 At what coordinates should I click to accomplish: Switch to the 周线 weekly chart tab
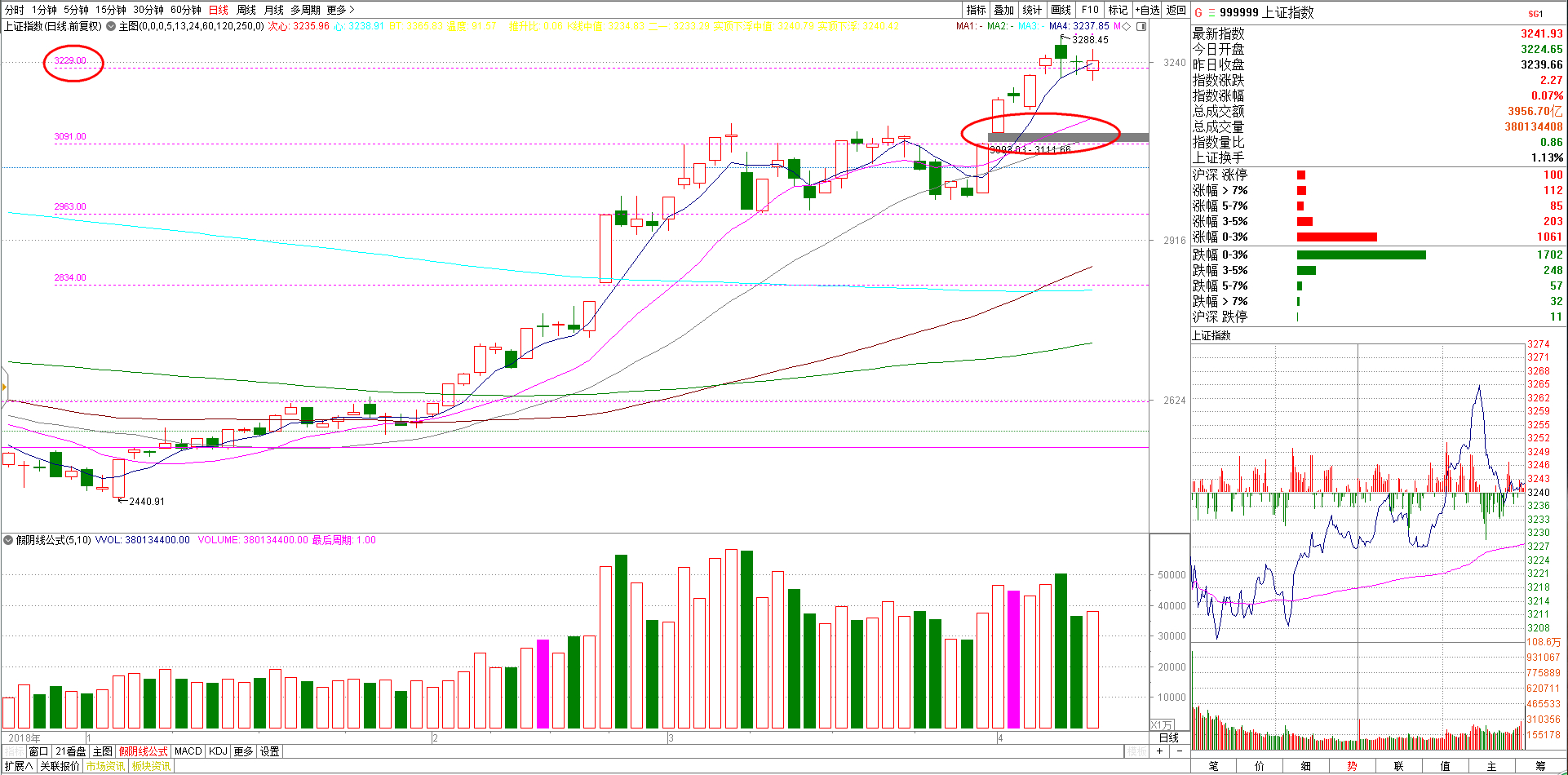246,10
